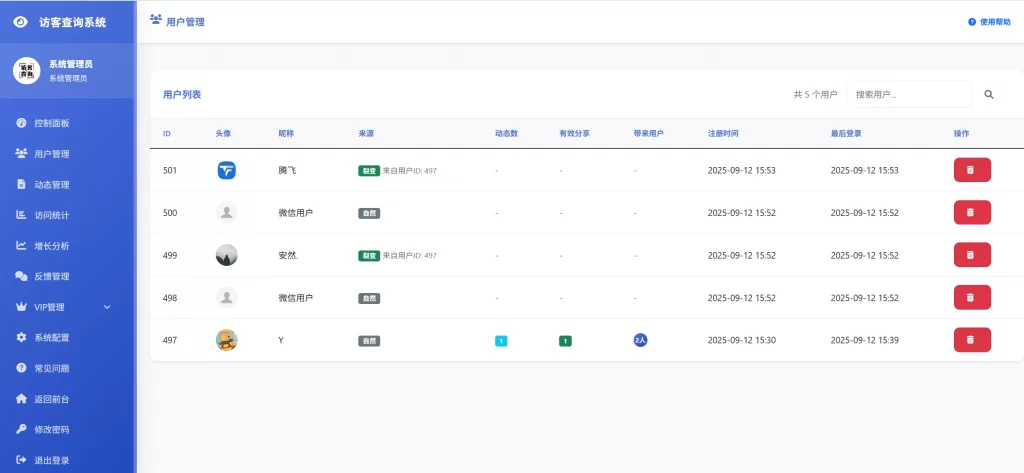The image size is (1024, 473).
Task: Click the 增长分析 line chart icon
Action: click(x=21, y=246)
